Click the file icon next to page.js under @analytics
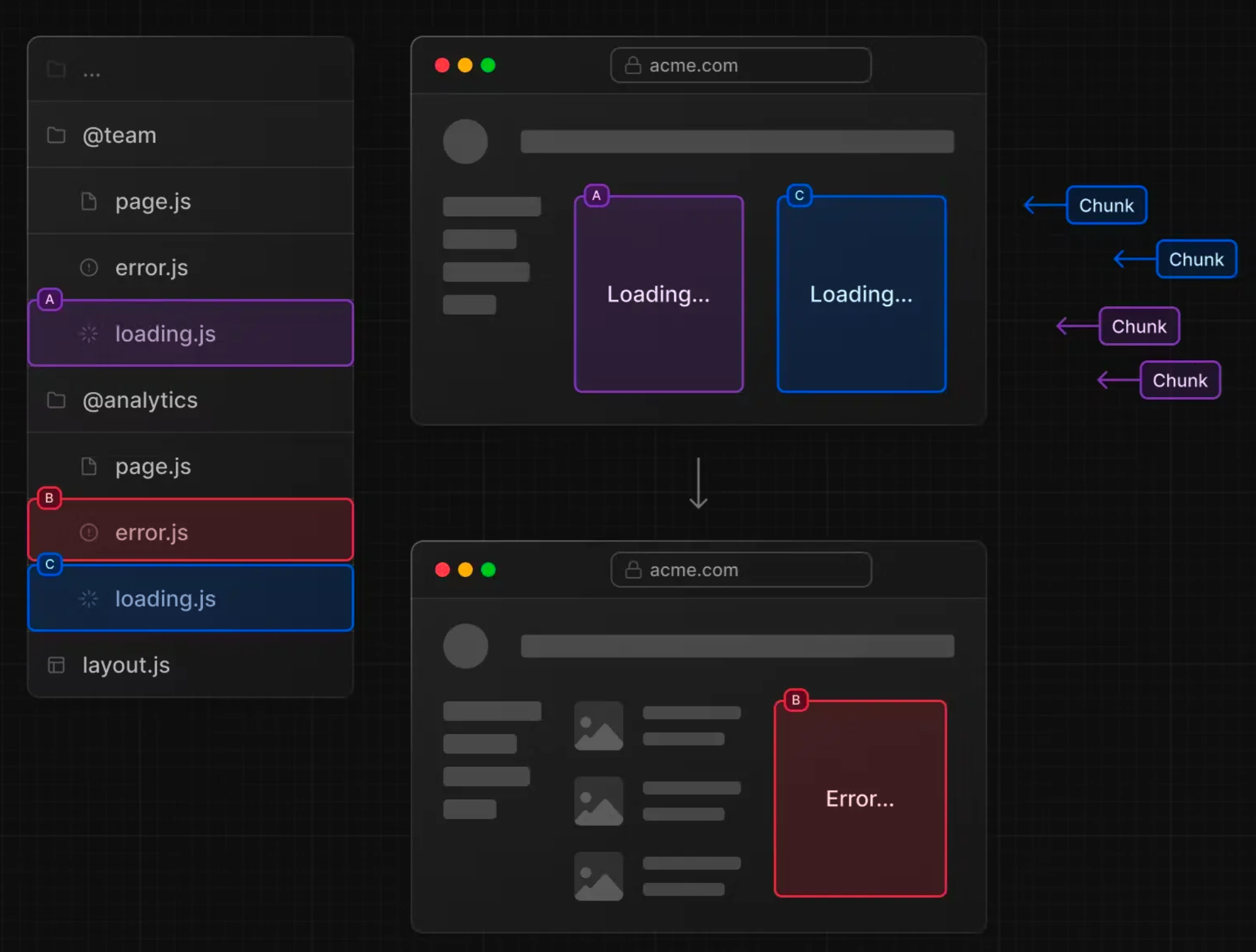Viewport: 1256px width, 952px height. tap(89, 466)
